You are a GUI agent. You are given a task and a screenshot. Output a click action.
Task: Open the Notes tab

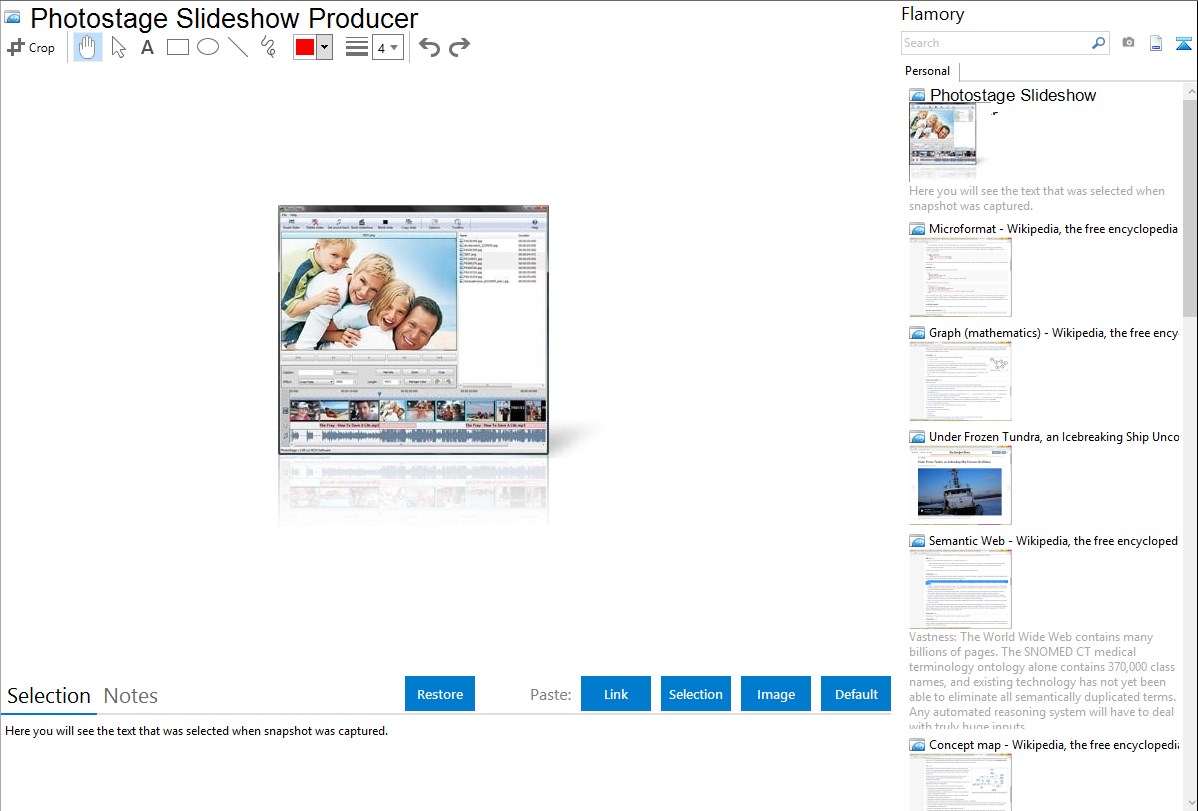(x=131, y=696)
